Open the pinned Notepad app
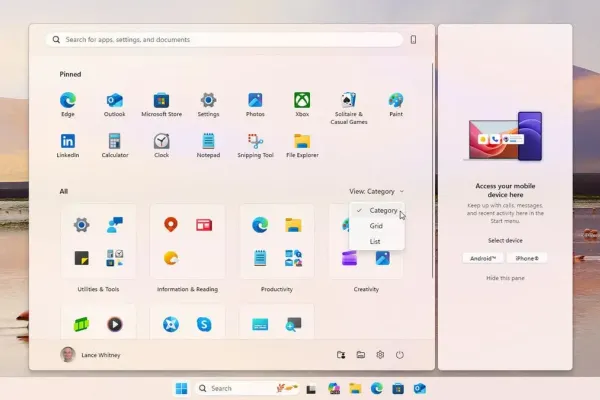Image resolution: width=600 pixels, height=400 pixels. [x=208, y=145]
